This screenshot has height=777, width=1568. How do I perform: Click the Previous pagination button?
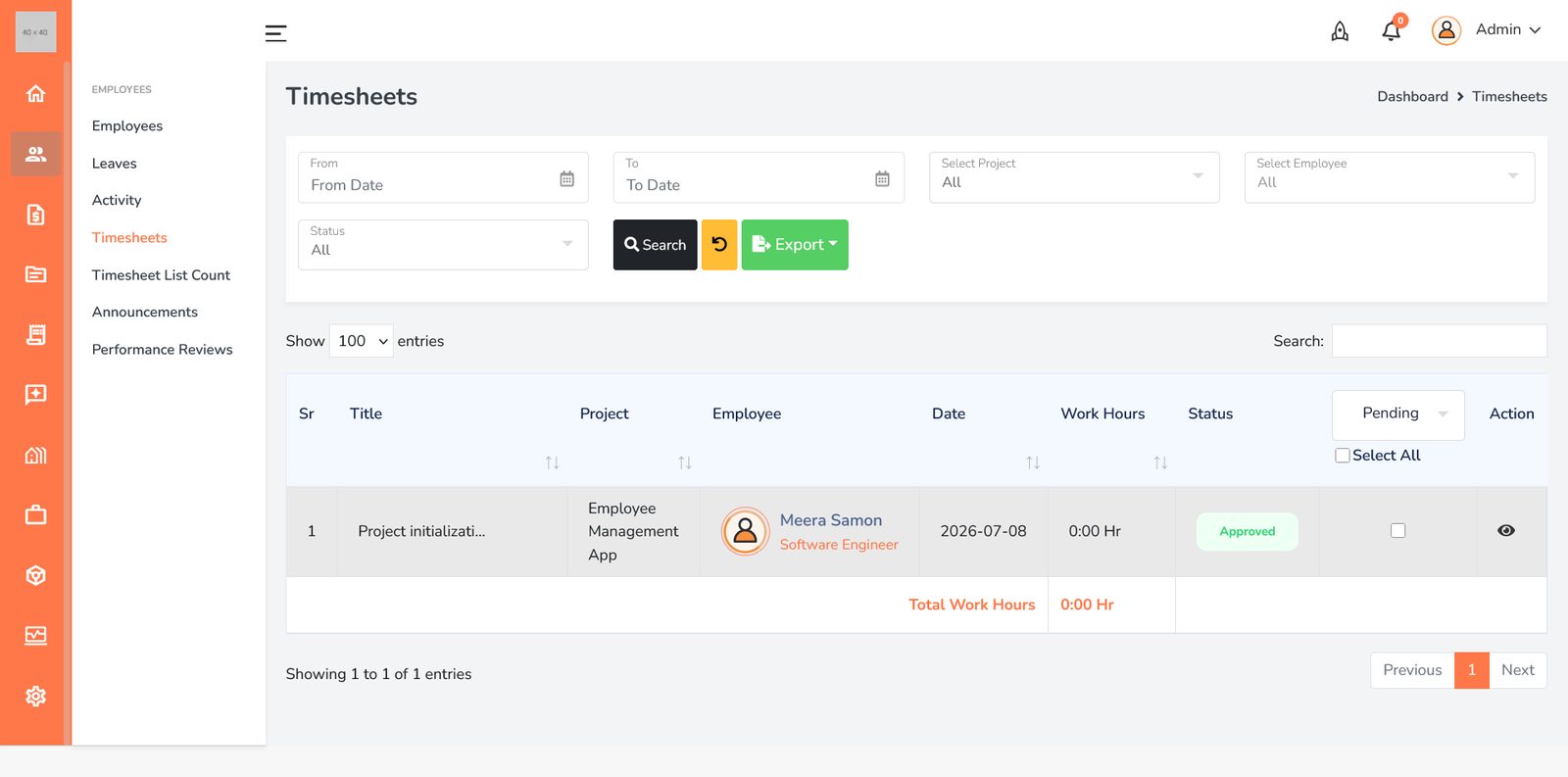point(1412,670)
